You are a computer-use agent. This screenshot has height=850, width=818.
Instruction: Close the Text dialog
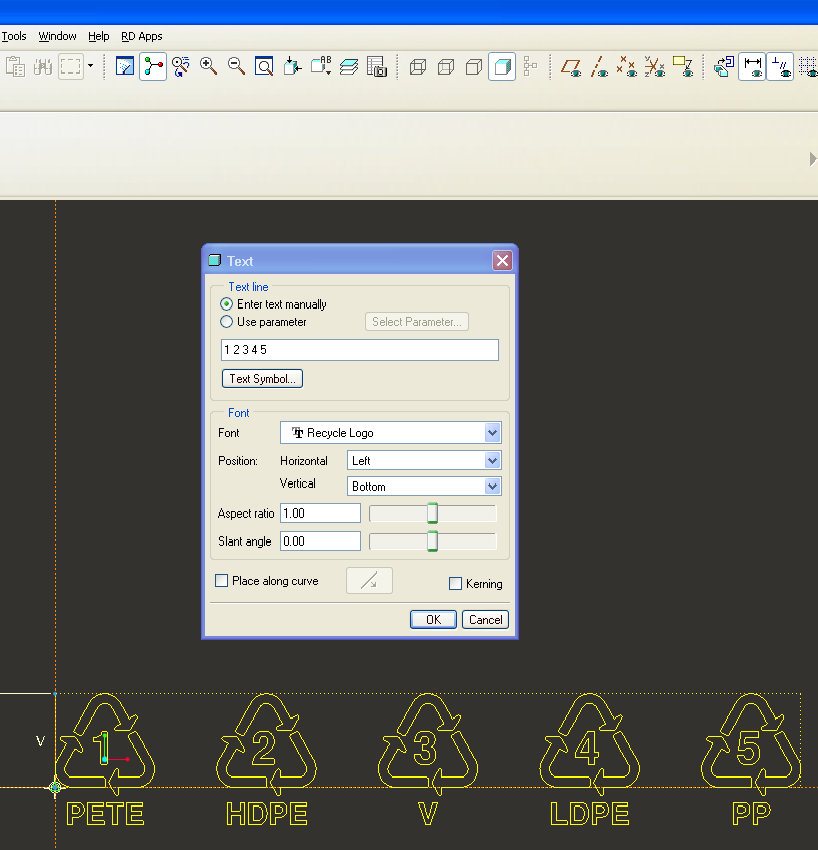click(x=503, y=261)
